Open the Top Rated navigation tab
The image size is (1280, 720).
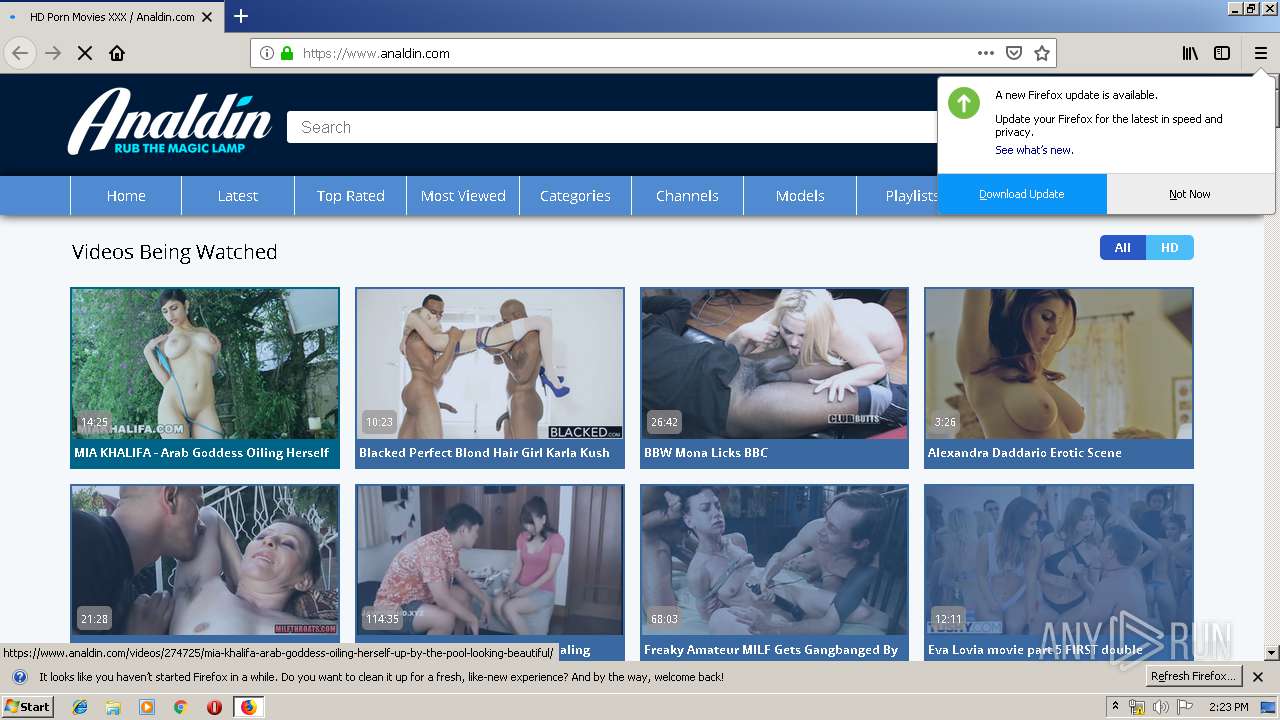click(x=351, y=196)
